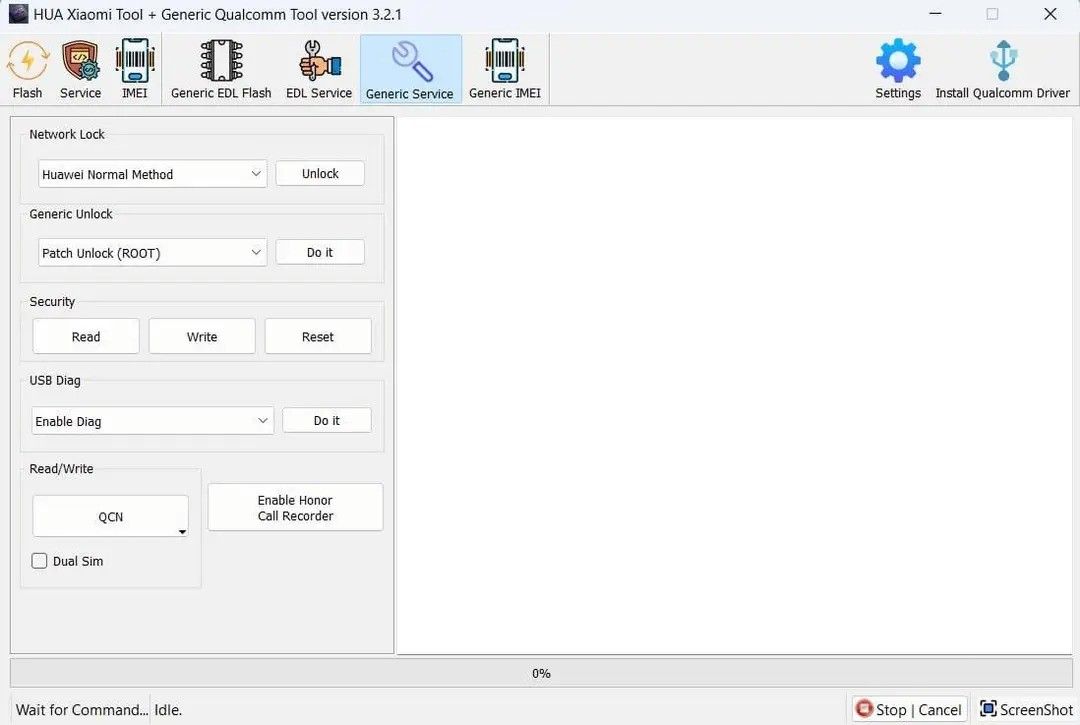Minimize the HUA Xiaomi Tool window
Viewport: 1080px width, 725px height.
(935, 14)
